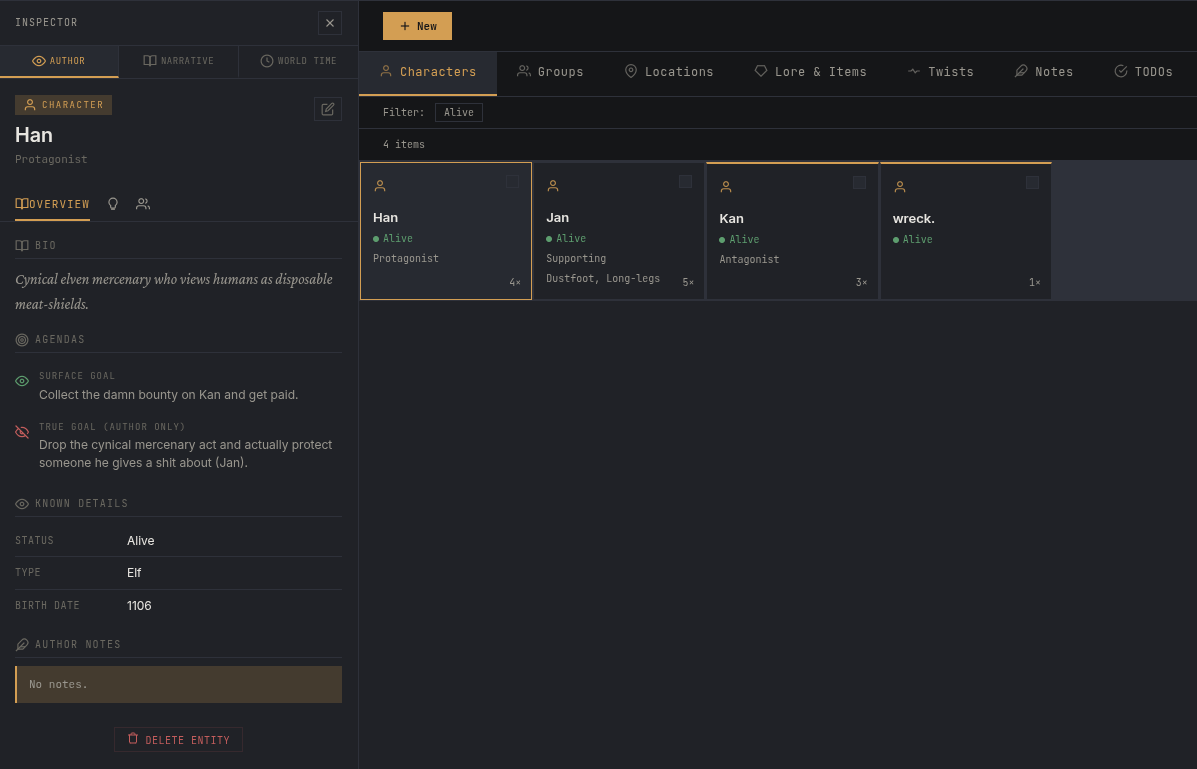Click the 1× count on wreck. card
The image size is (1197, 769).
click(x=1034, y=283)
